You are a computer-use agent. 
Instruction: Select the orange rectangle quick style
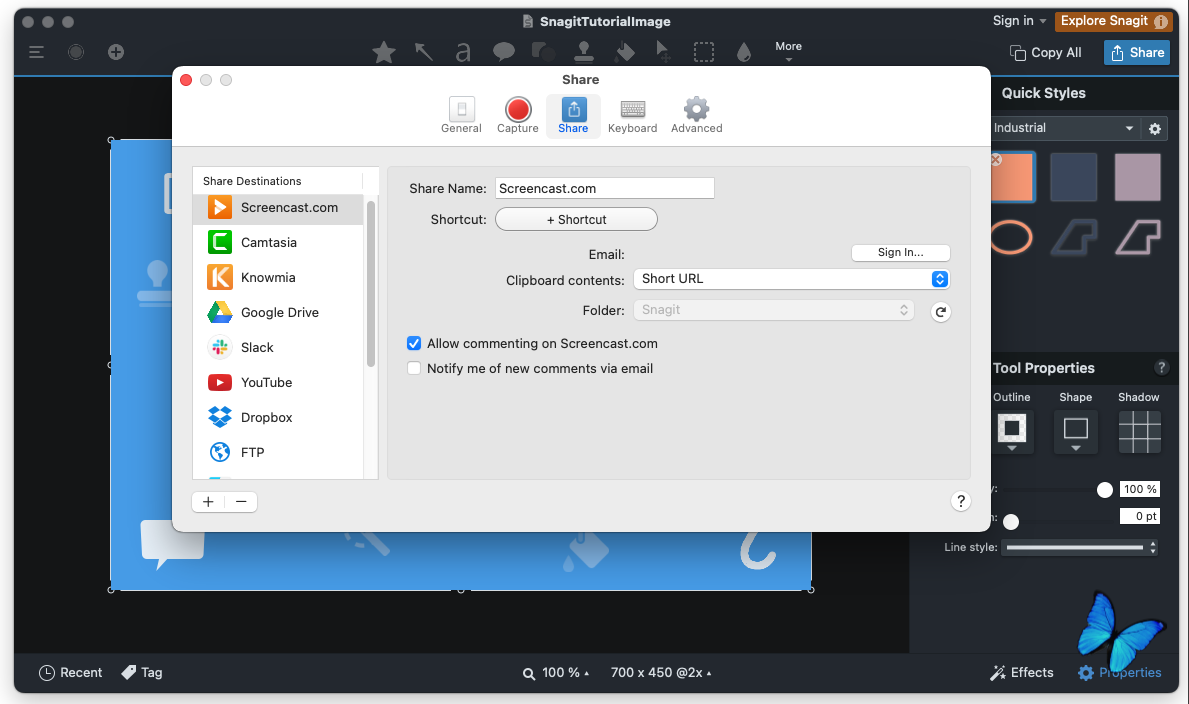1012,177
